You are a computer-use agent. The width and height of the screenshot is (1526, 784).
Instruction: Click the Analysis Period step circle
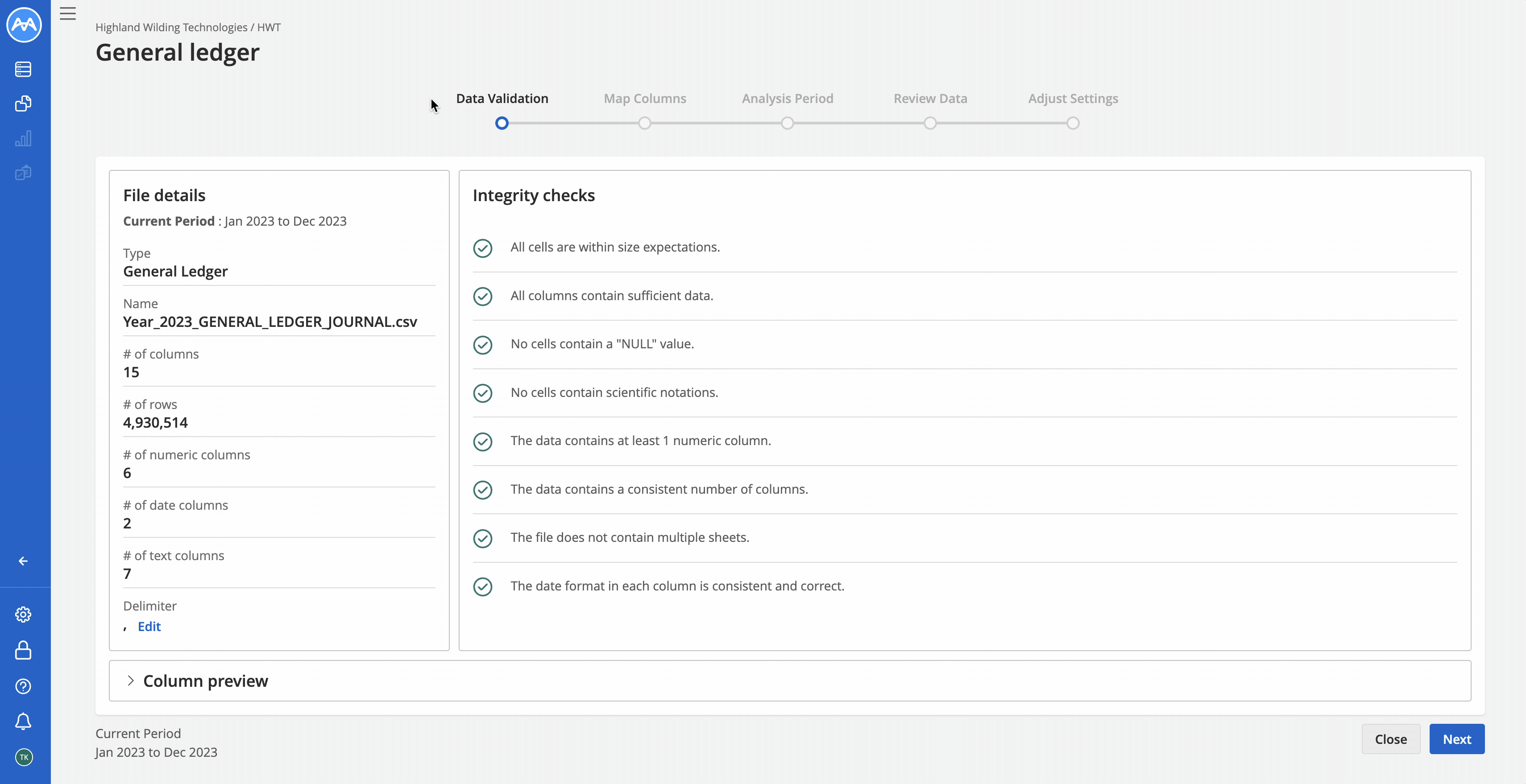(787, 123)
